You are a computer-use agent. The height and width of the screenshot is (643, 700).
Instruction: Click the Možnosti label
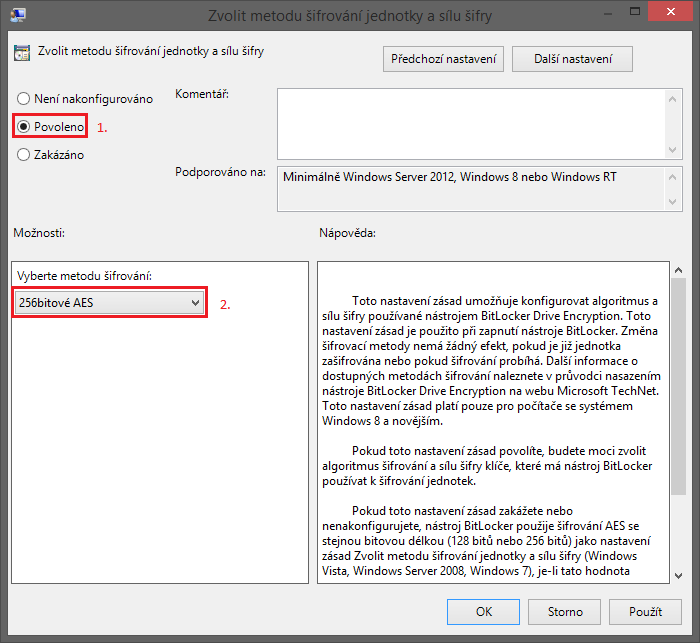point(39,233)
